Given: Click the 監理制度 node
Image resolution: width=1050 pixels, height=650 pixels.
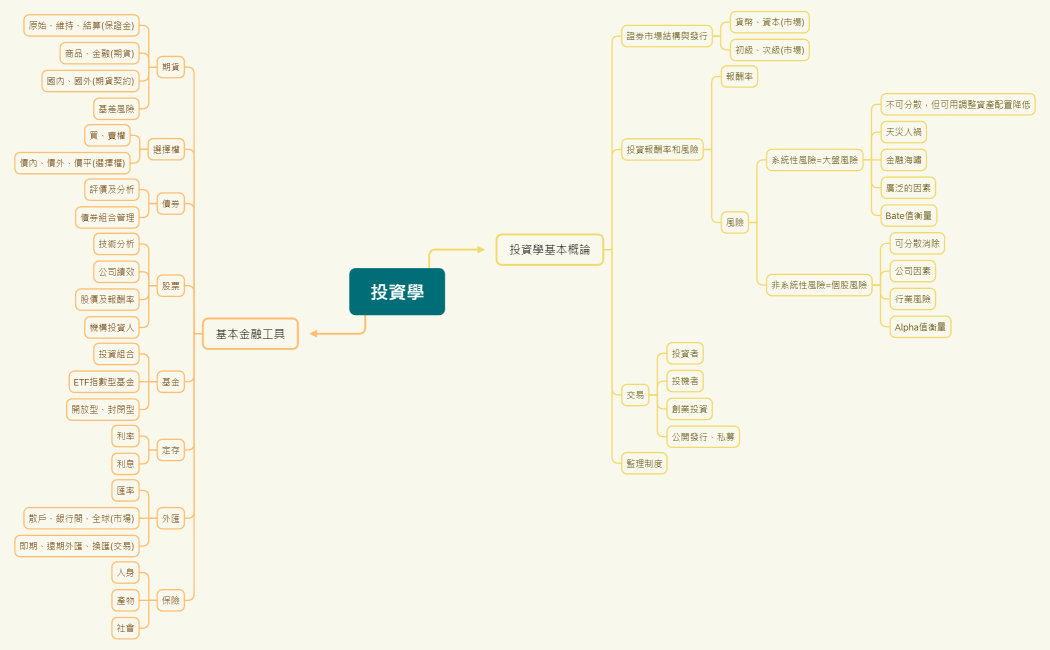Looking at the screenshot, I should click(643, 463).
